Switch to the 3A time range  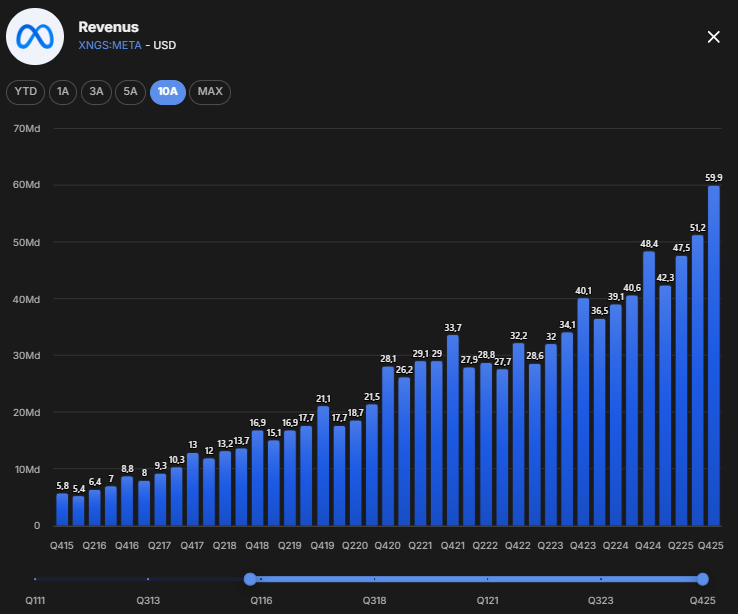96,92
